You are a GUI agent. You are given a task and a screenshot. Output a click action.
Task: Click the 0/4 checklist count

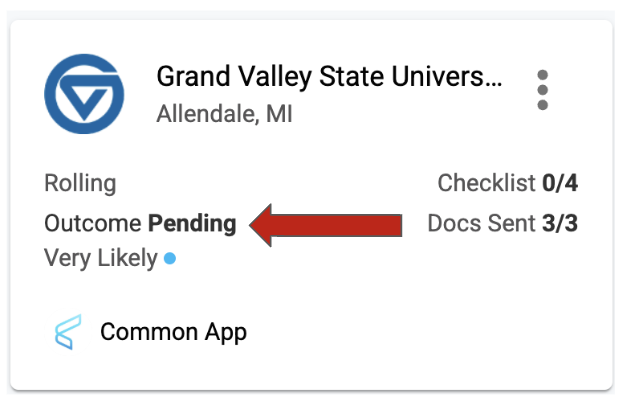click(x=560, y=184)
